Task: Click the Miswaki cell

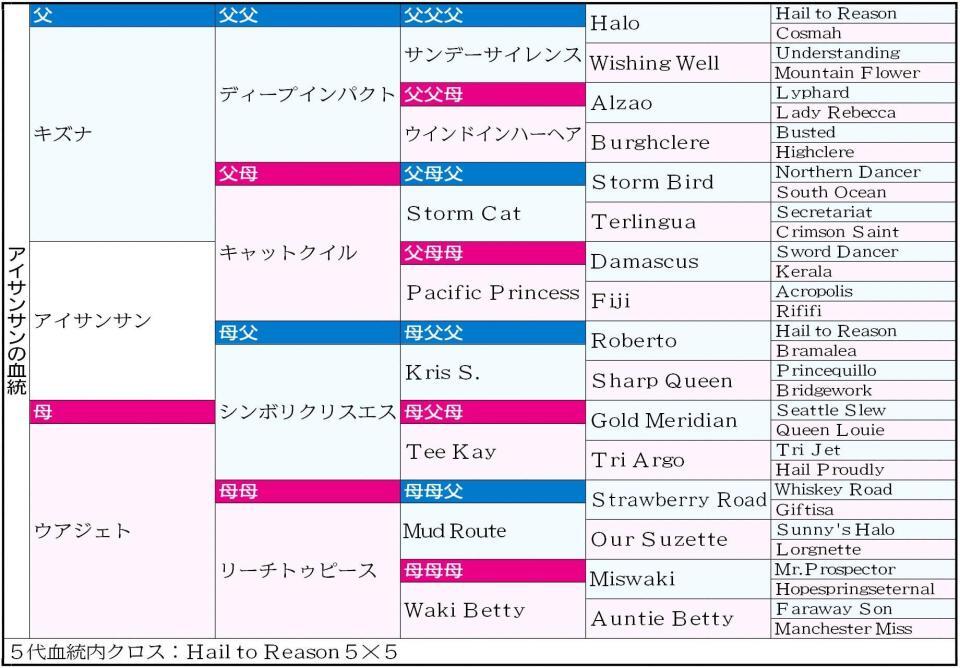Action: pos(678,579)
